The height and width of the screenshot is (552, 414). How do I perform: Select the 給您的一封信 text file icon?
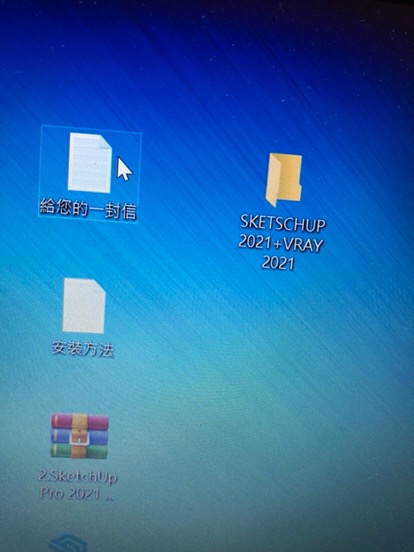(89, 163)
